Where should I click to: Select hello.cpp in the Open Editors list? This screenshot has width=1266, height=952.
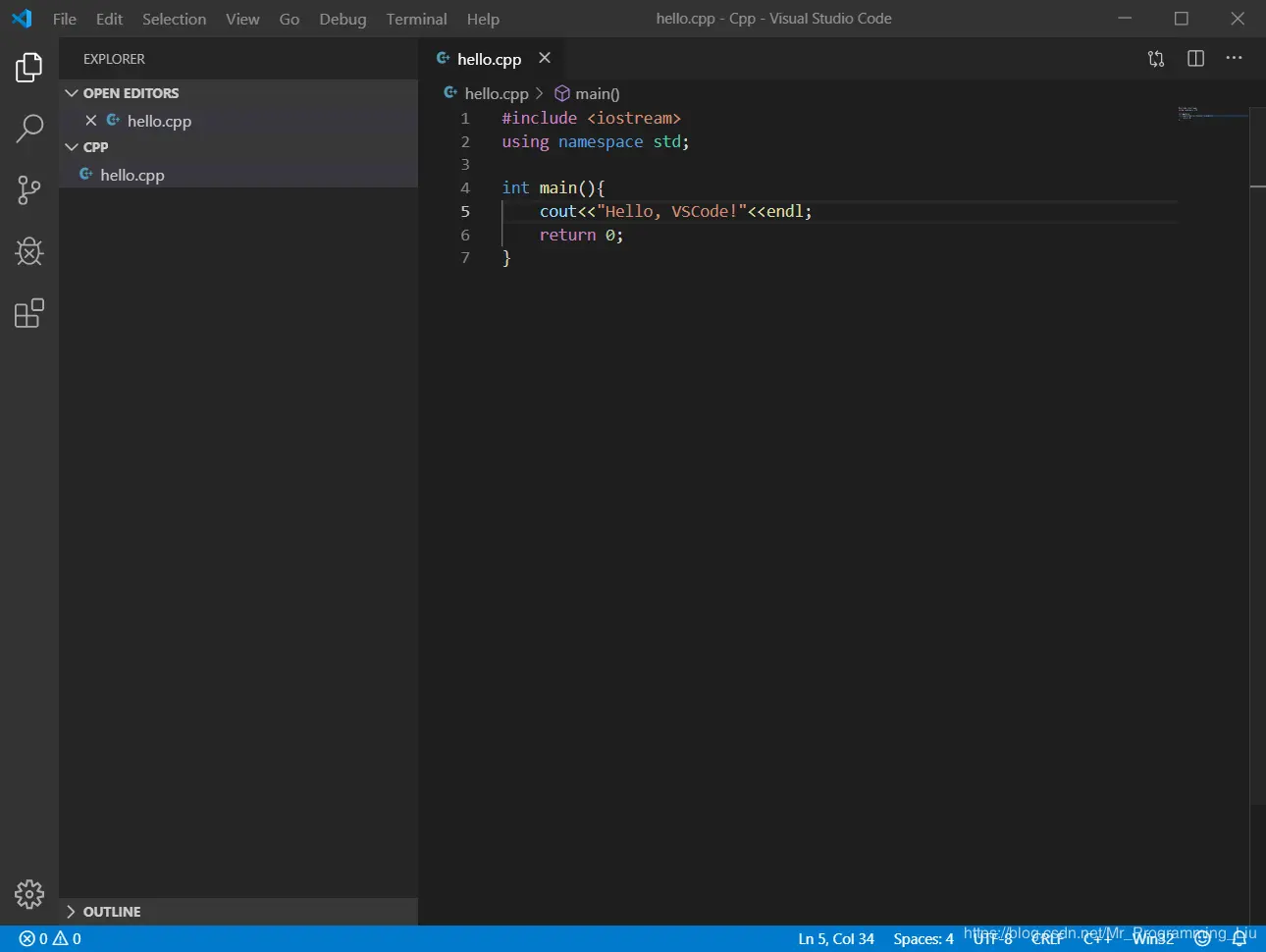[238, 121]
